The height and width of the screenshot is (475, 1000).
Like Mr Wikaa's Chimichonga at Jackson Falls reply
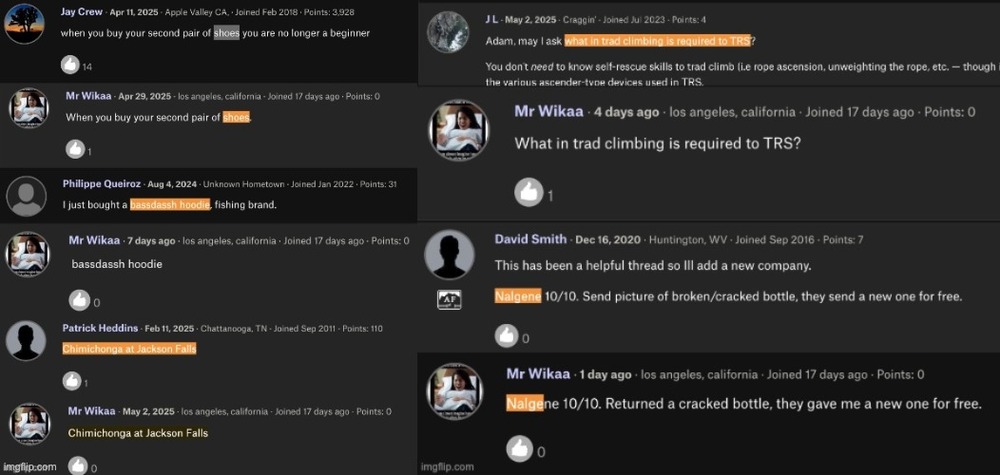click(77, 465)
